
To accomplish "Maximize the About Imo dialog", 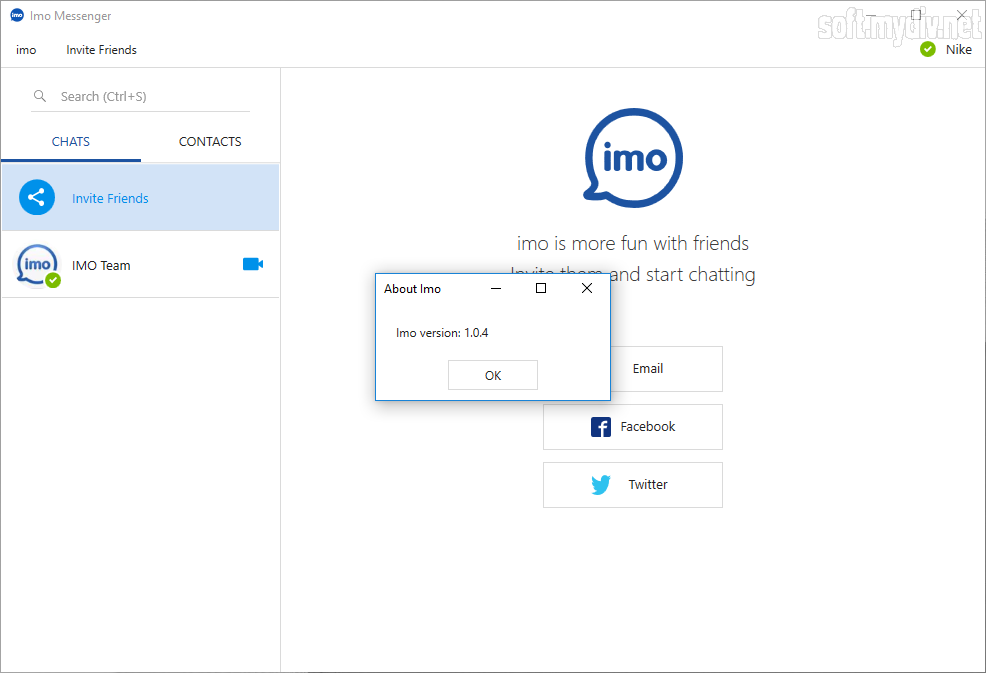I will 541,288.
